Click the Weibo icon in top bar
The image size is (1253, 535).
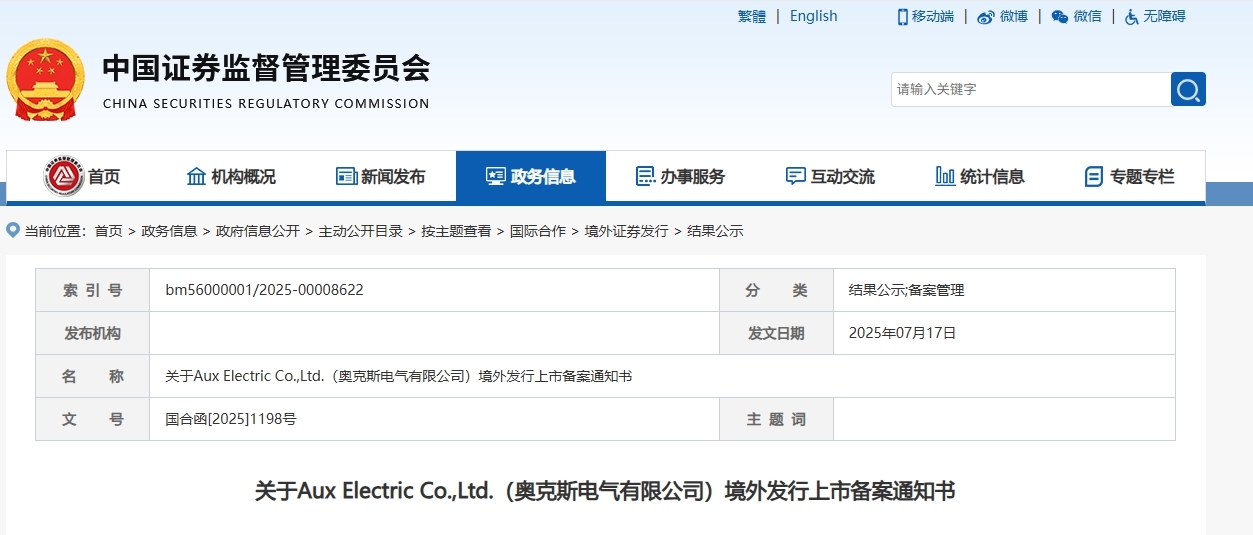click(x=986, y=17)
